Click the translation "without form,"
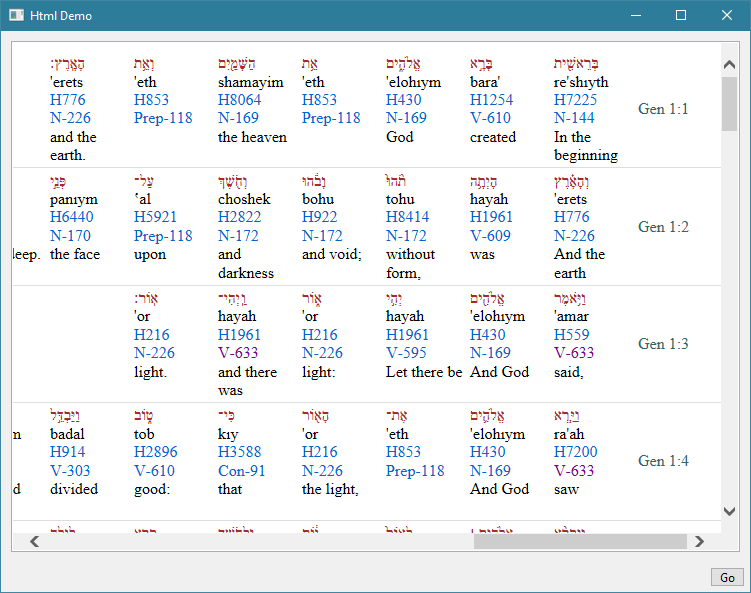The height and width of the screenshot is (593, 751). pyautogui.click(x=410, y=263)
